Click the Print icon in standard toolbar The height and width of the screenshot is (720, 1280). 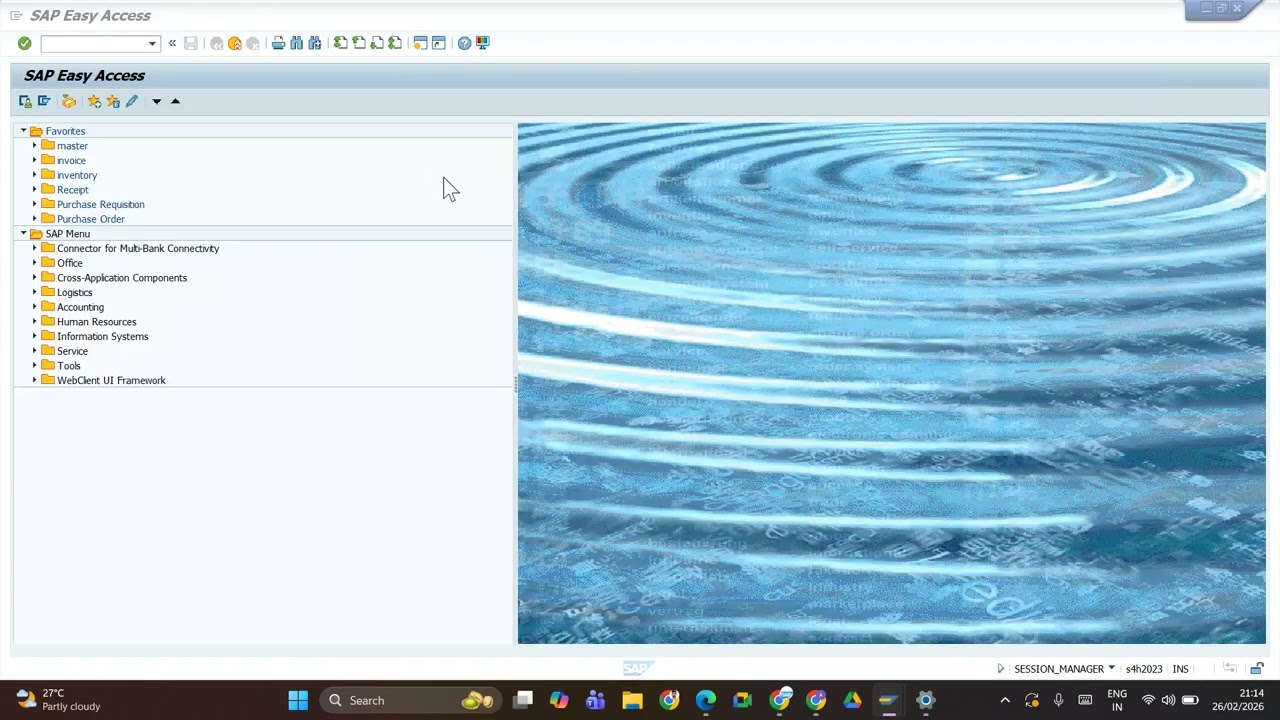click(x=279, y=43)
